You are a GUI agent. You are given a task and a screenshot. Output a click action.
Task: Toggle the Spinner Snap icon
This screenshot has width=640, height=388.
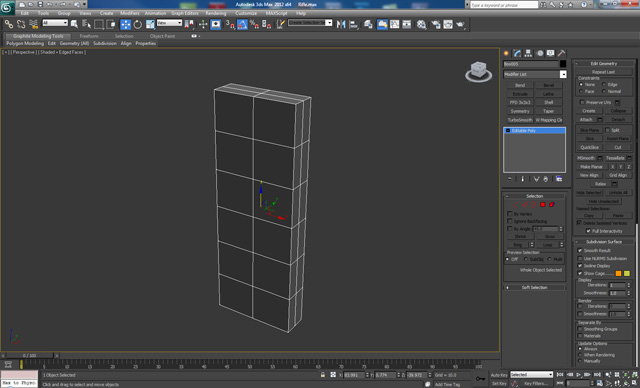267,24
